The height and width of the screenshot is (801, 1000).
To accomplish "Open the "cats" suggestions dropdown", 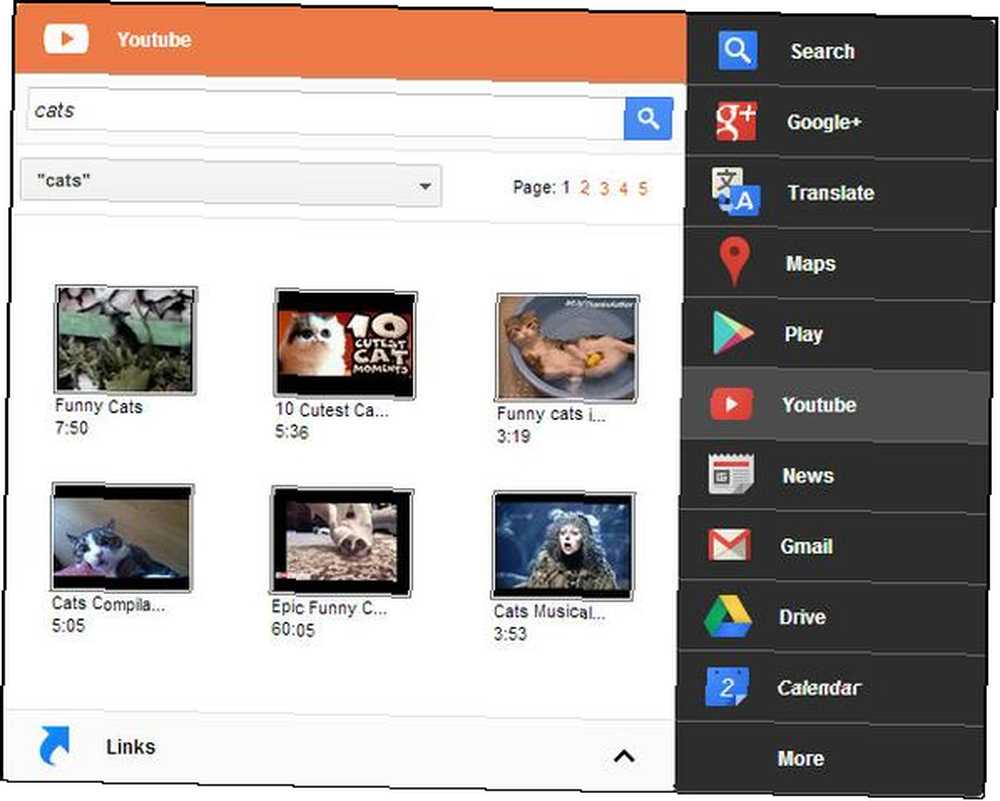I will tap(231, 184).
